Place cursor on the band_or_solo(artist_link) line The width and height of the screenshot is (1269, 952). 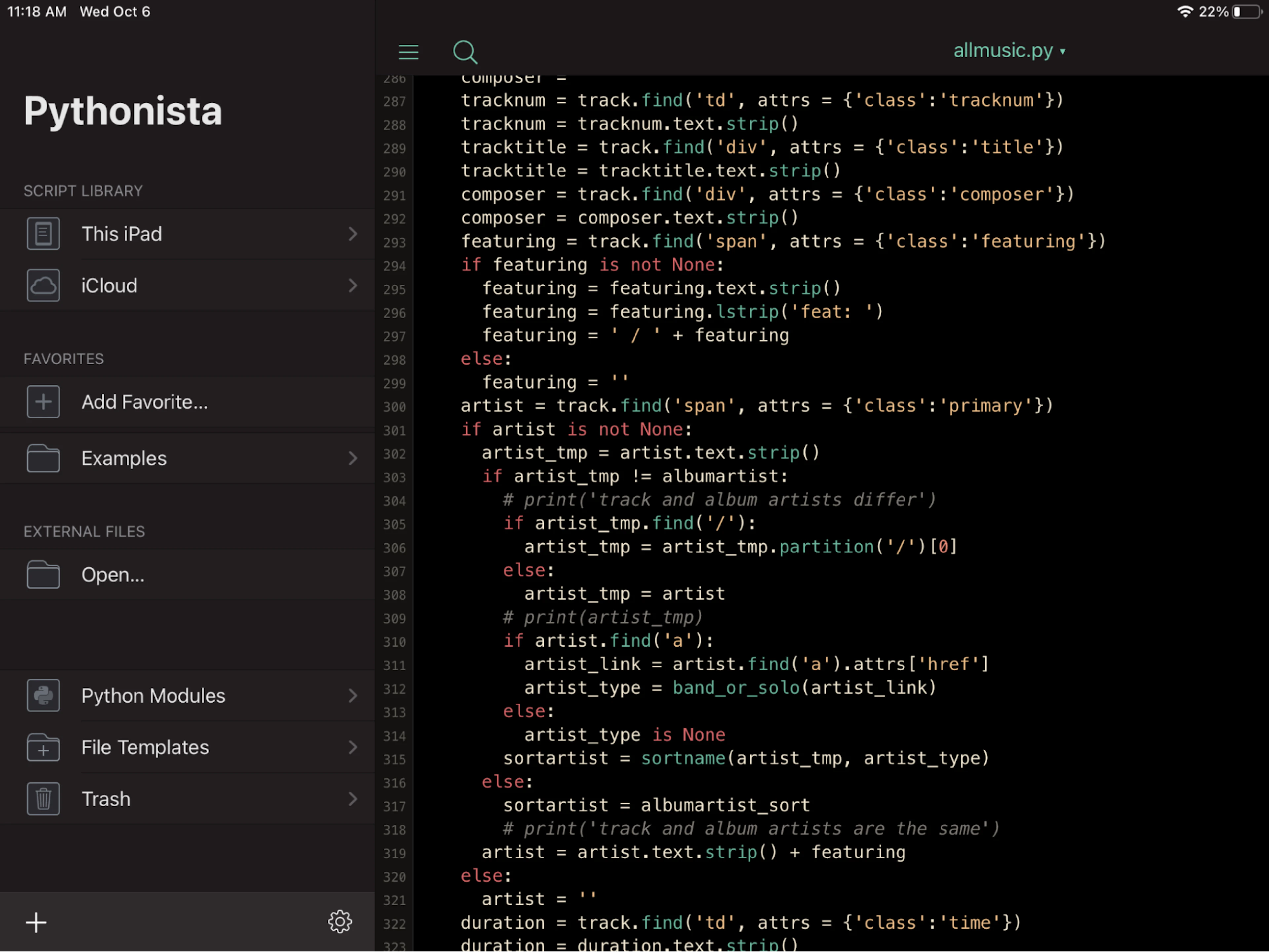[730, 688]
